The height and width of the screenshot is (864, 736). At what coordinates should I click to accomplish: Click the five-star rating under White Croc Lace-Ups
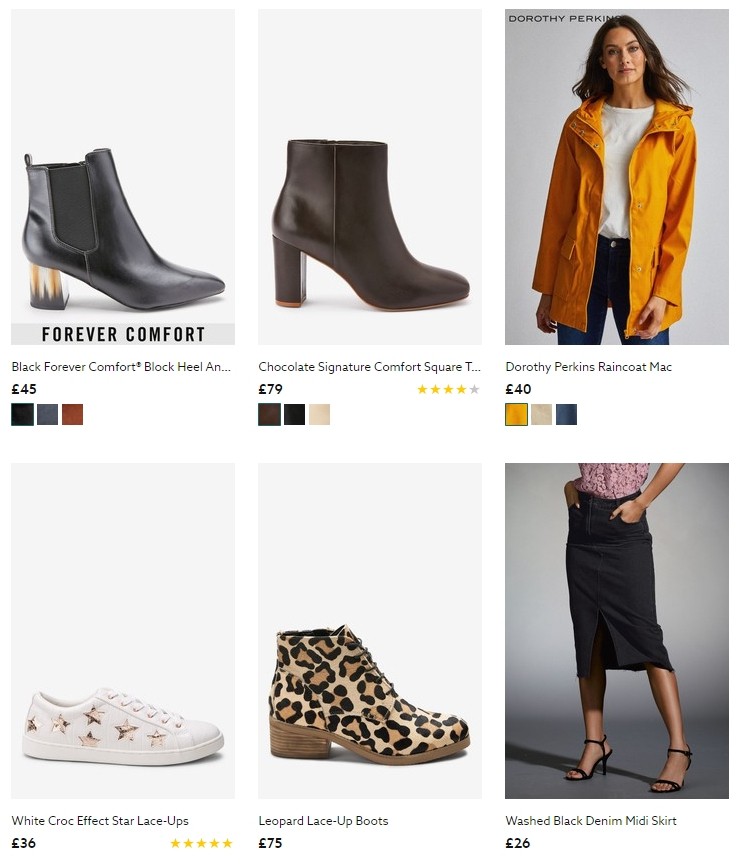point(201,843)
